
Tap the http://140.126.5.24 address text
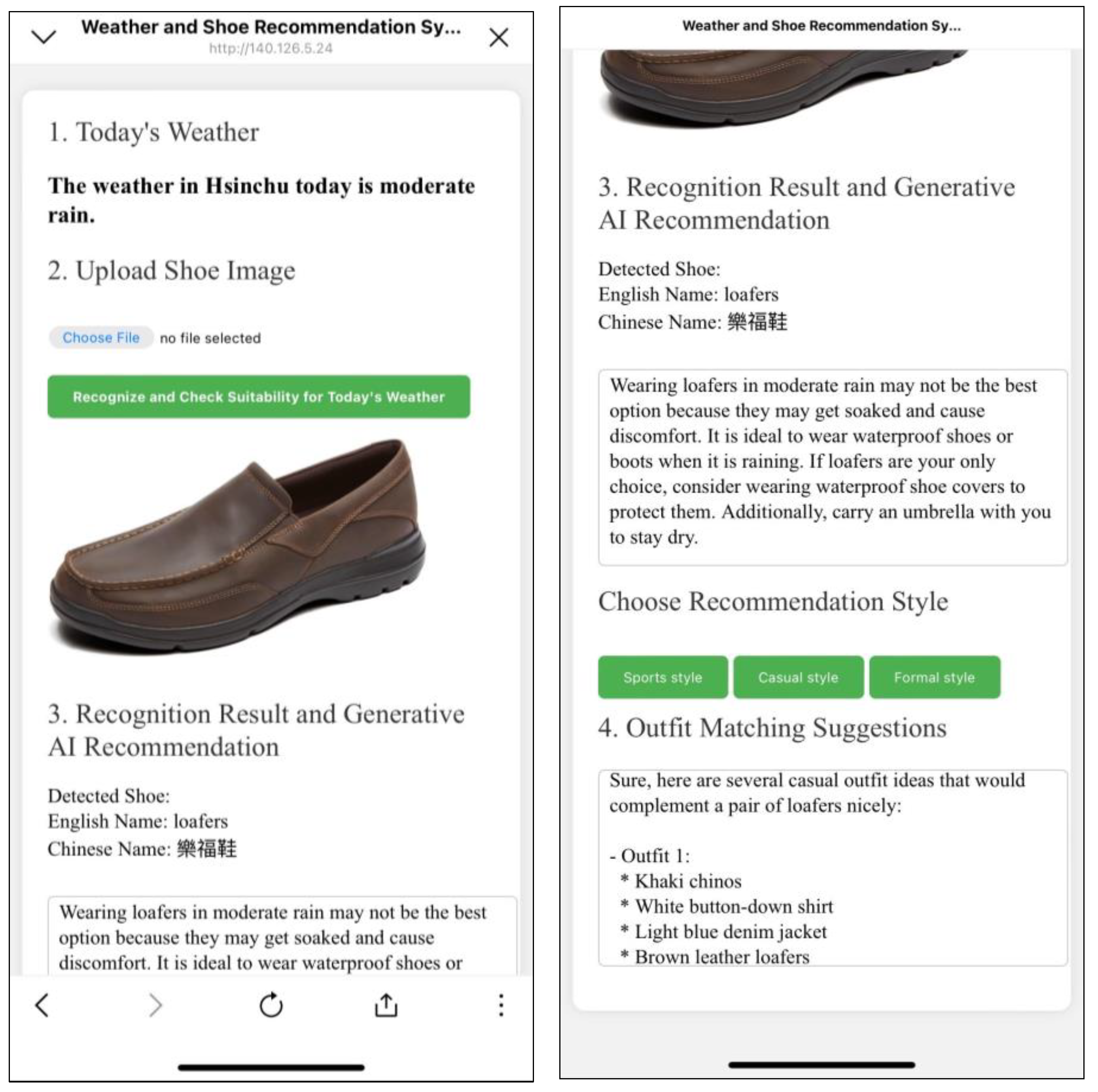pyautogui.click(x=271, y=49)
